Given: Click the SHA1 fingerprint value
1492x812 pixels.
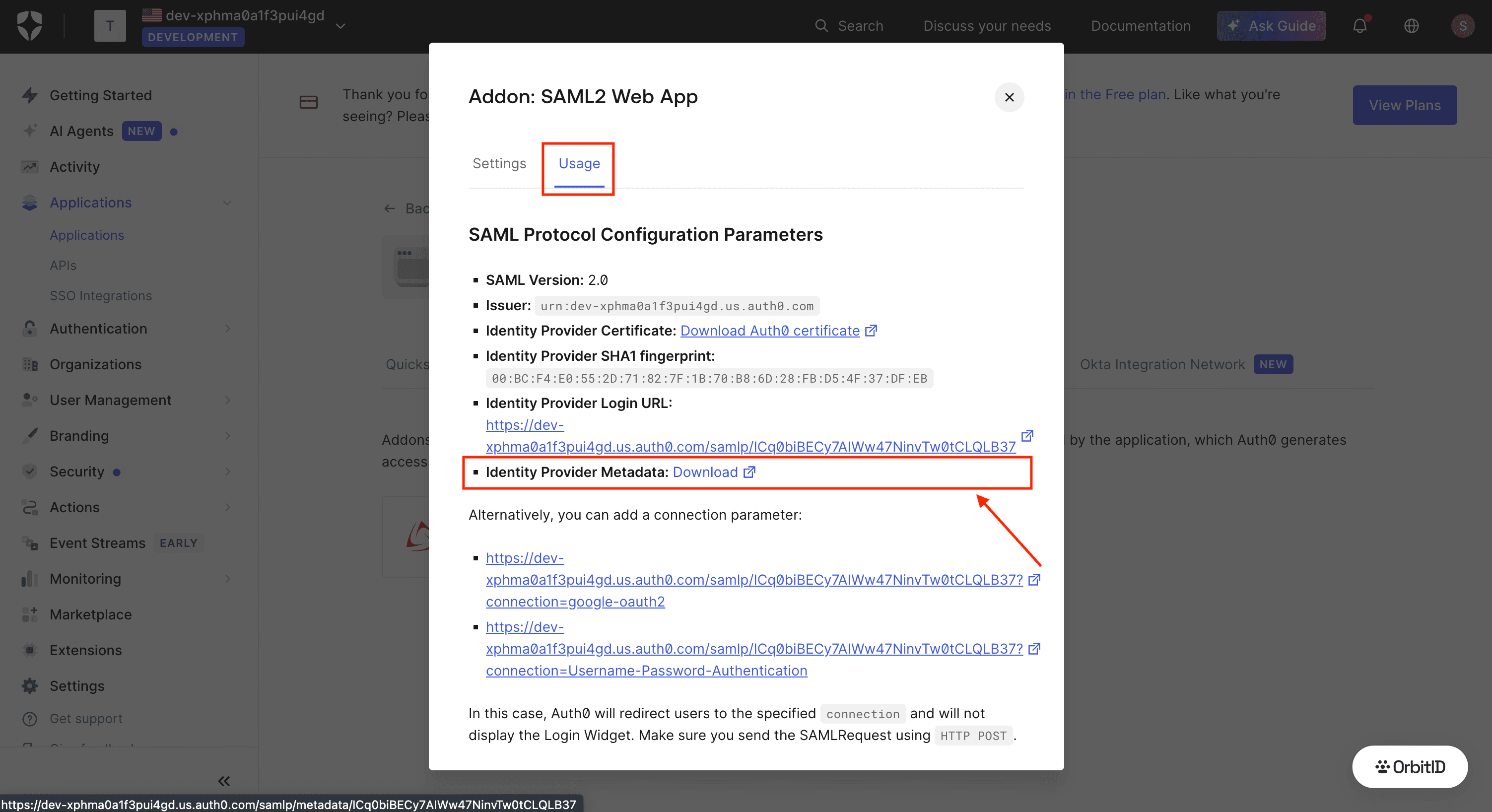Looking at the screenshot, I should 709,379.
